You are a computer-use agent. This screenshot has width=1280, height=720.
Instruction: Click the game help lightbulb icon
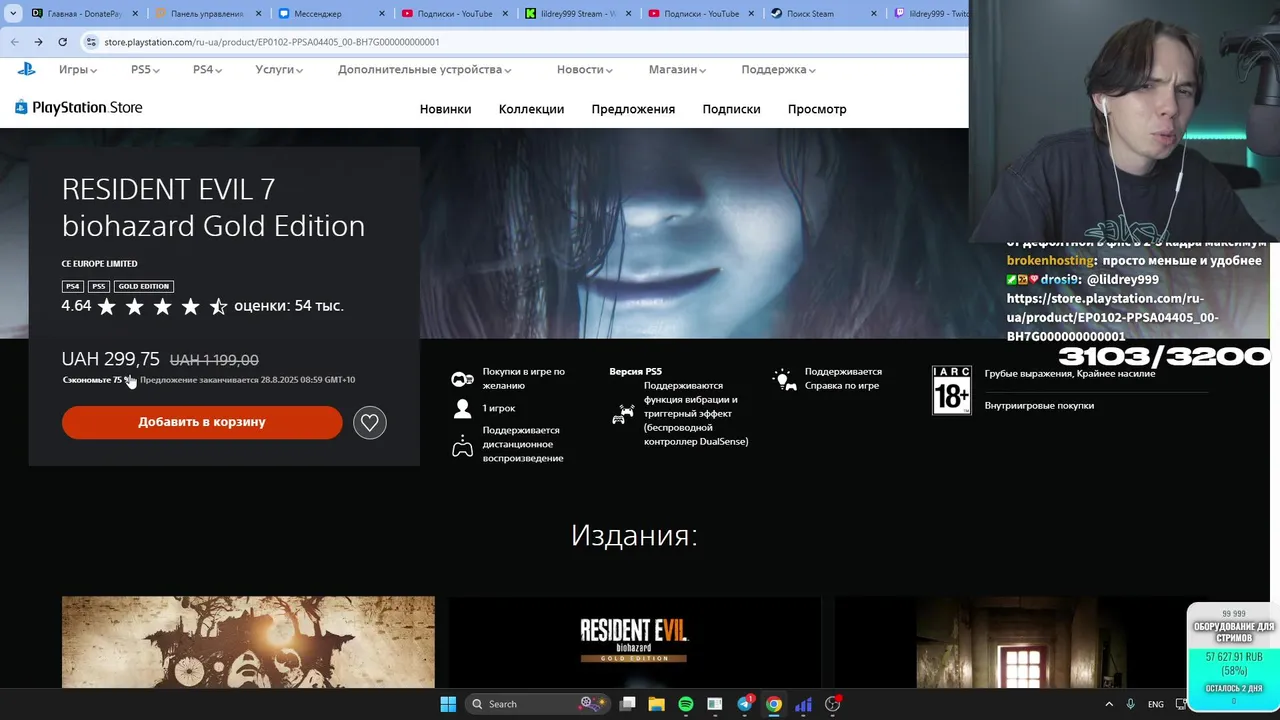tap(785, 379)
